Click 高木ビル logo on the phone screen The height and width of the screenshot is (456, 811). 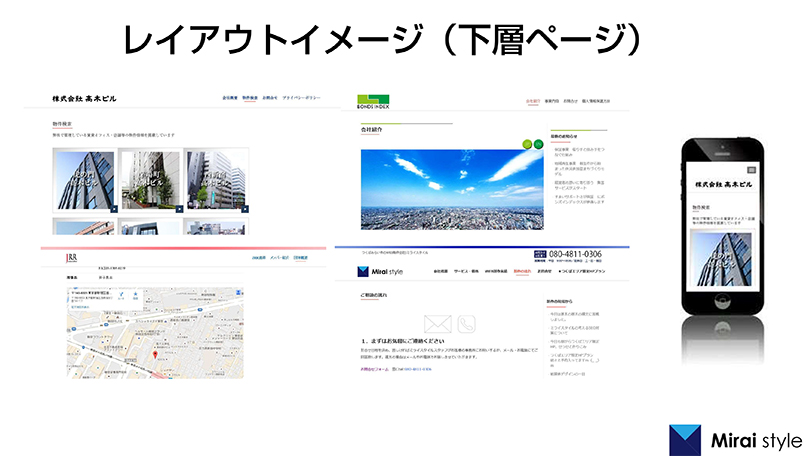723,184
